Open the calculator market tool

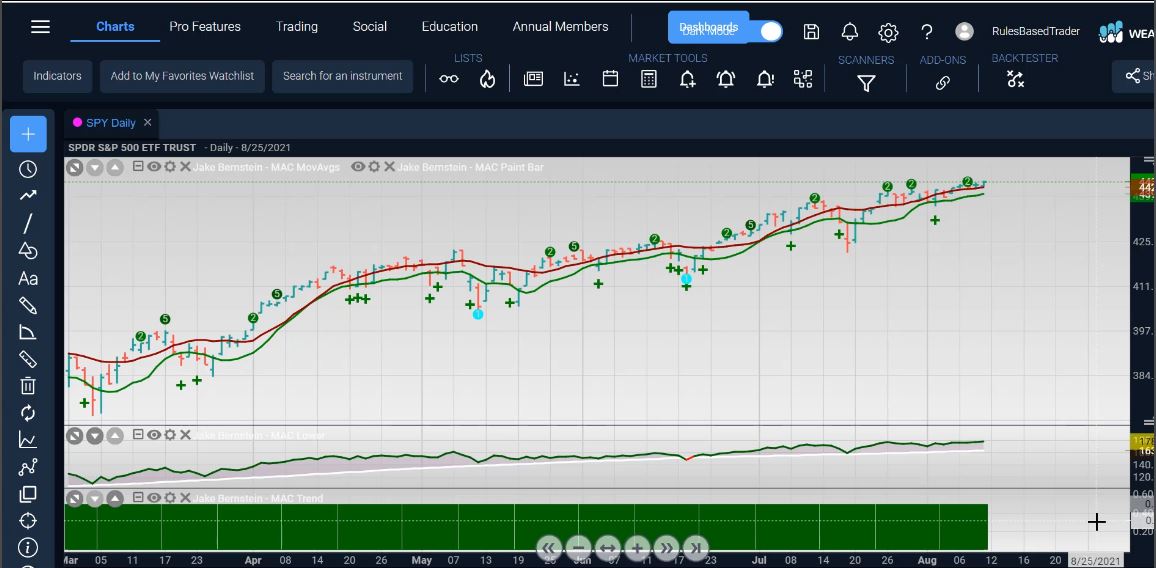649,79
